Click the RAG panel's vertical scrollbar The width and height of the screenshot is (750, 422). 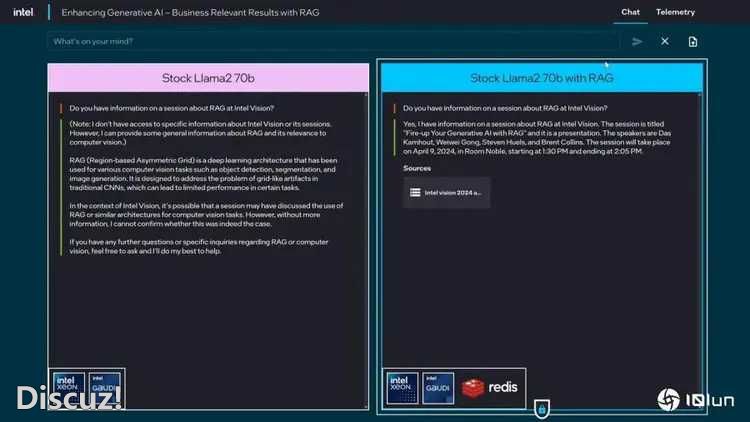tap(700, 250)
